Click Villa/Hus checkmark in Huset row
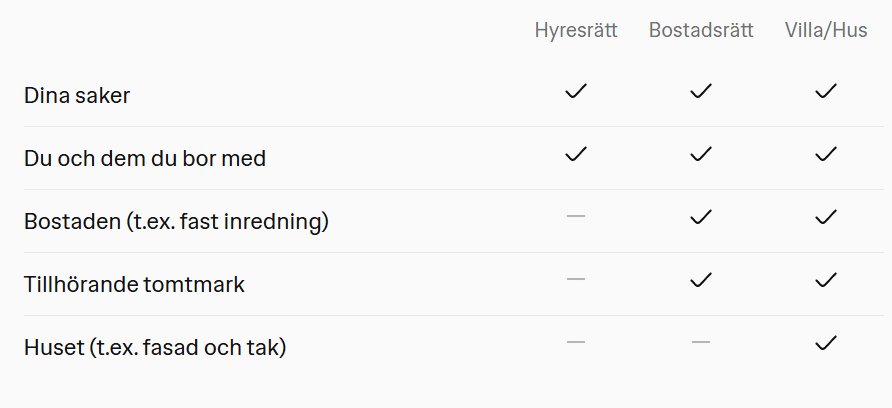The height and width of the screenshot is (408, 892). (x=826, y=344)
